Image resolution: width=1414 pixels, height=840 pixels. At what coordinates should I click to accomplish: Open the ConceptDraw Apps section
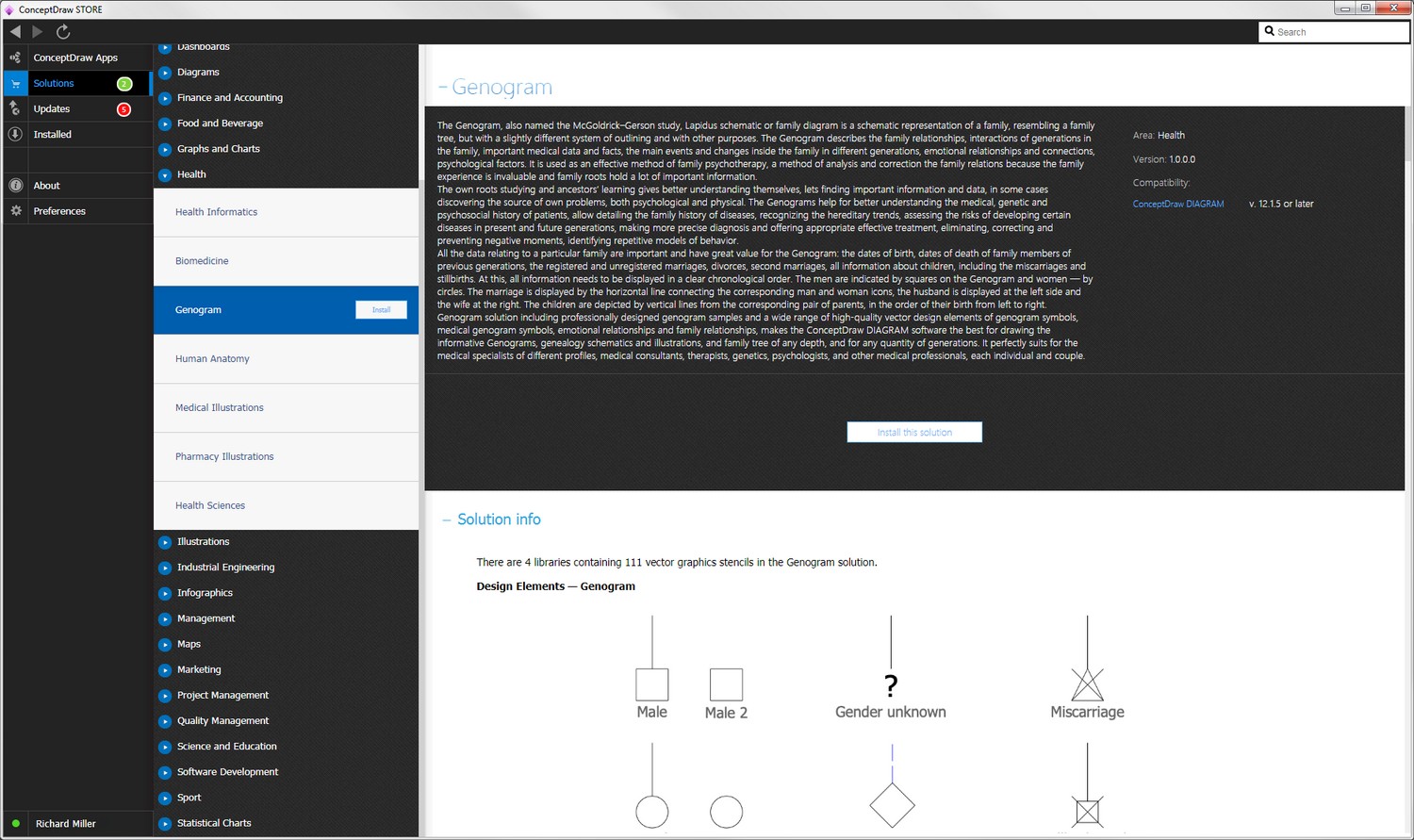click(x=75, y=58)
